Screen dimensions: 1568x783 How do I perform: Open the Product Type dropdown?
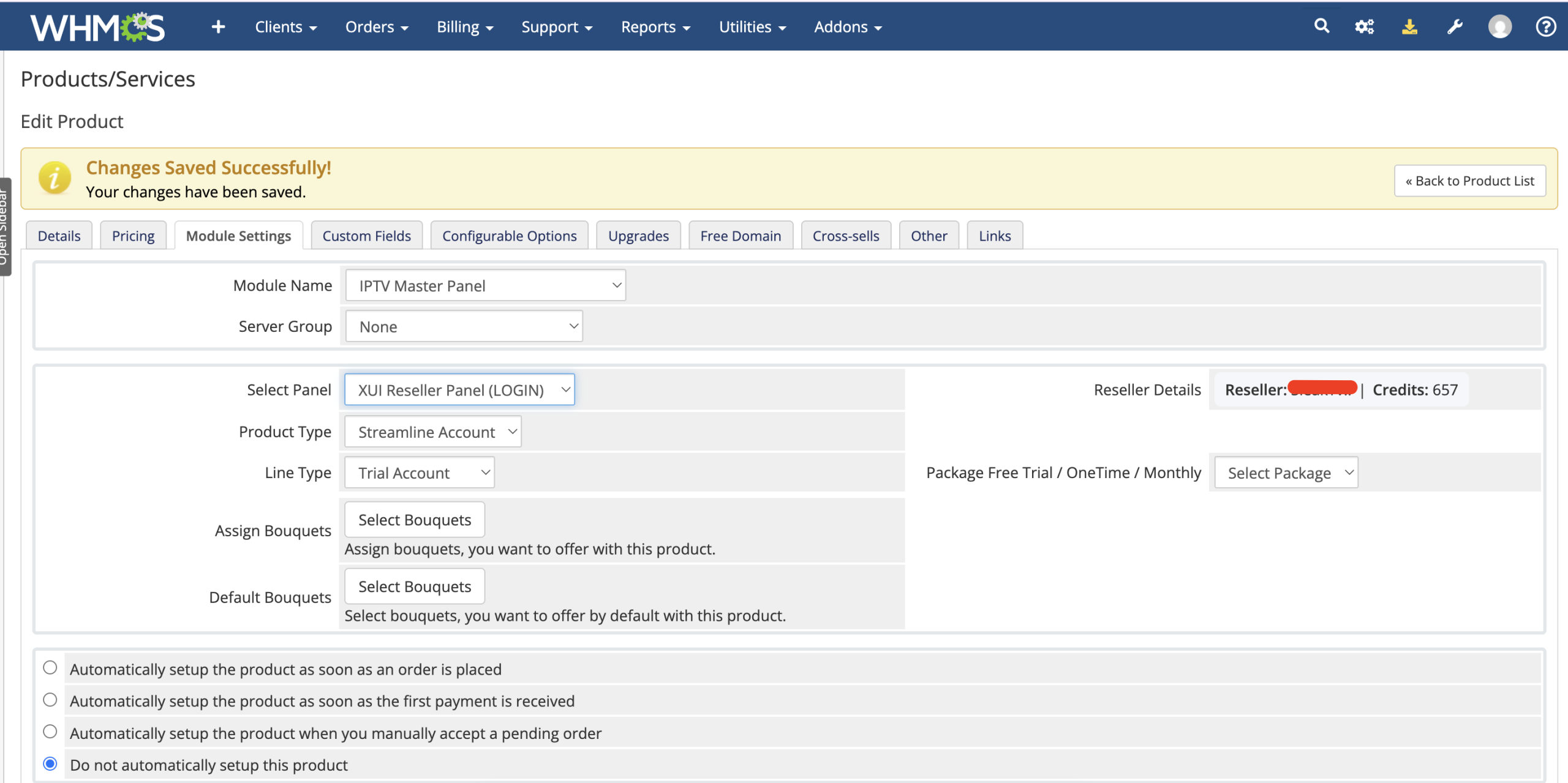(433, 432)
